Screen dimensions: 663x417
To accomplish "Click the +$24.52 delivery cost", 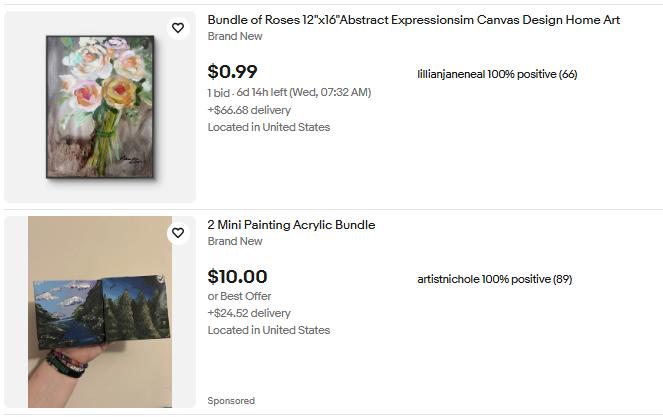I will (x=249, y=313).
